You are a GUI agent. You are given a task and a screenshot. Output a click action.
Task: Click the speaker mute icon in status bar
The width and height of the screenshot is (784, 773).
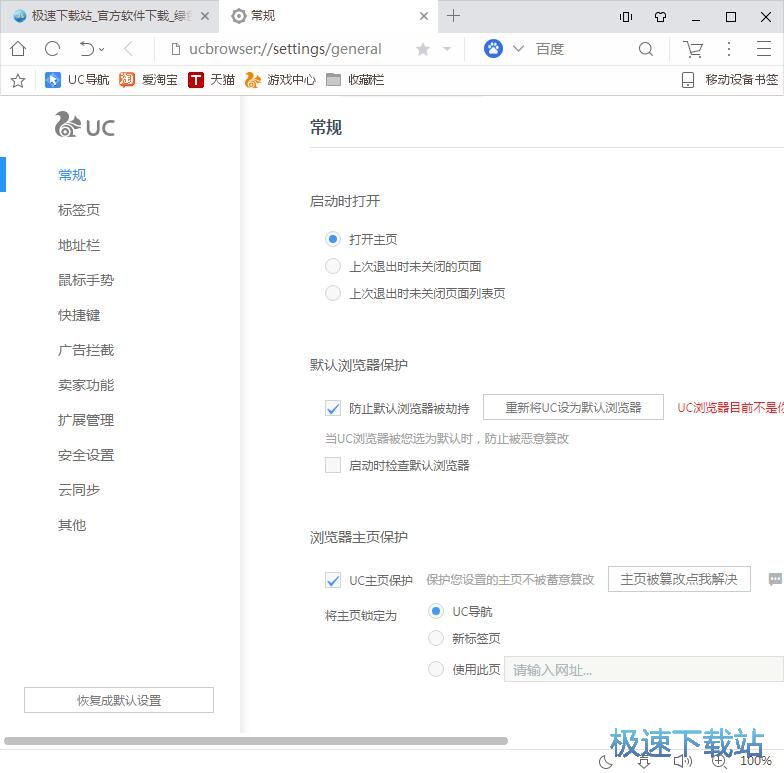coord(682,762)
